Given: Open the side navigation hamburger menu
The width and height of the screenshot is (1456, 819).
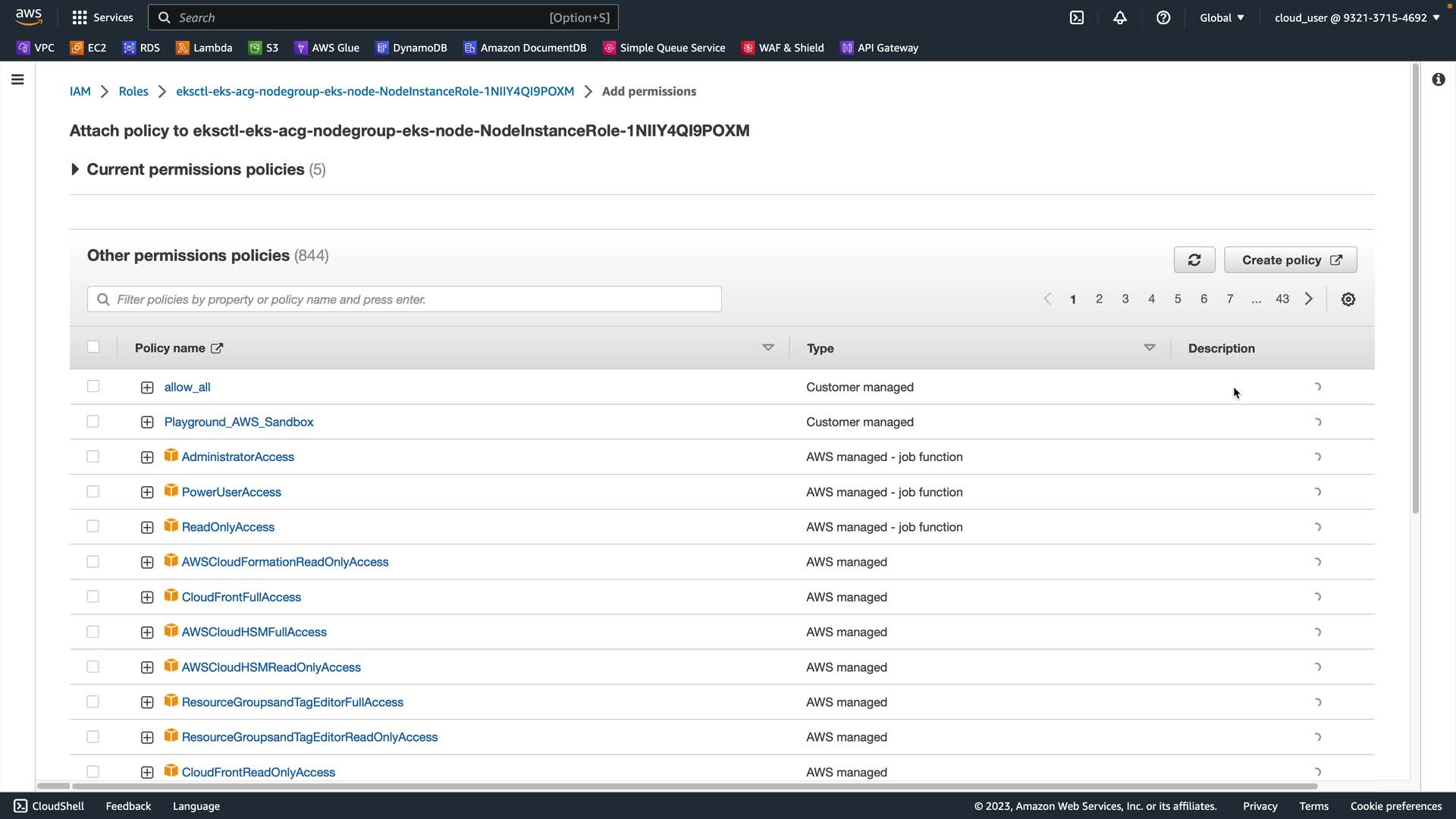Looking at the screenshot, I should pyautogui.click(x=17, y=80).
